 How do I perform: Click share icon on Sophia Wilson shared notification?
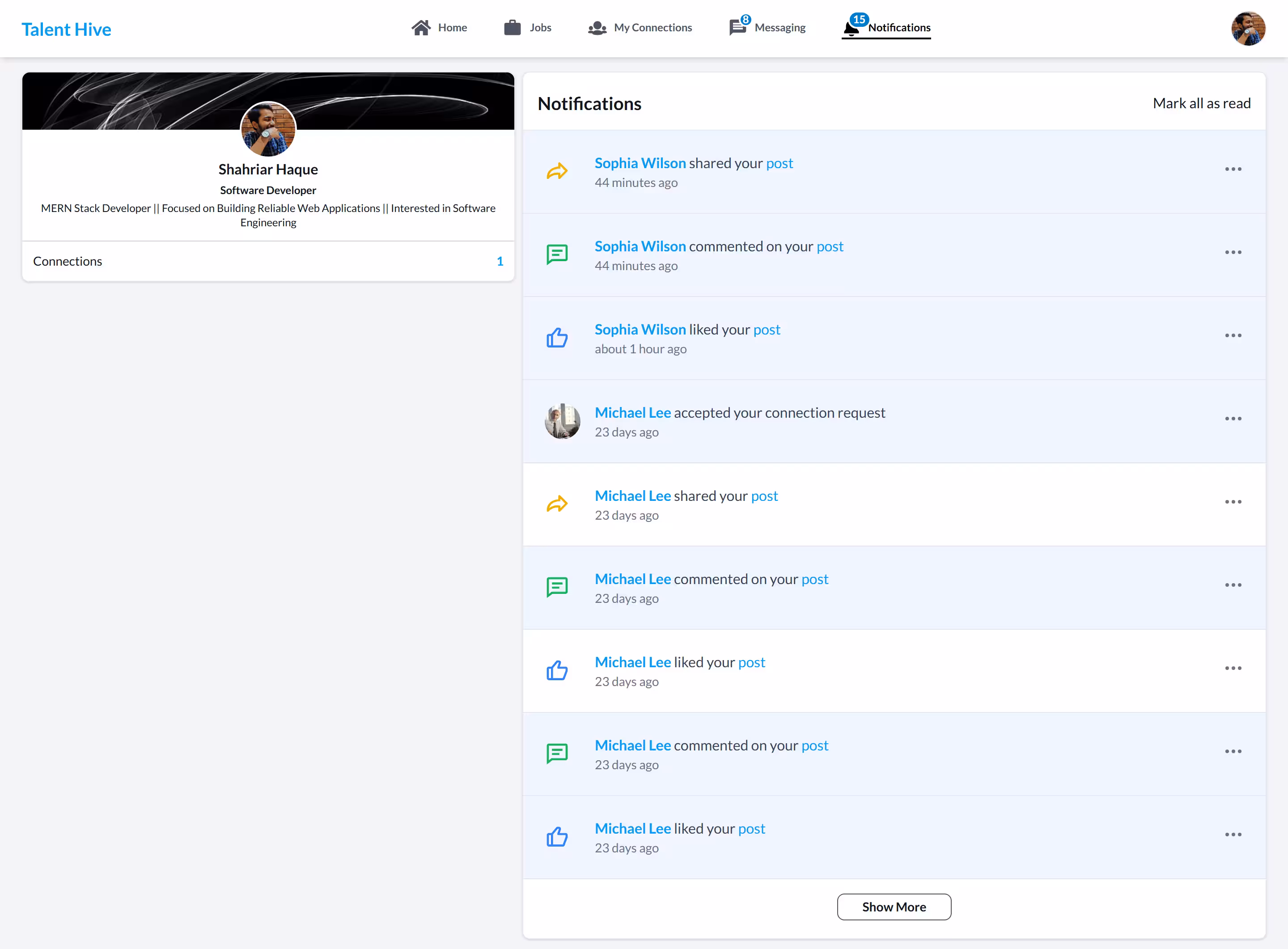(557, 171)
